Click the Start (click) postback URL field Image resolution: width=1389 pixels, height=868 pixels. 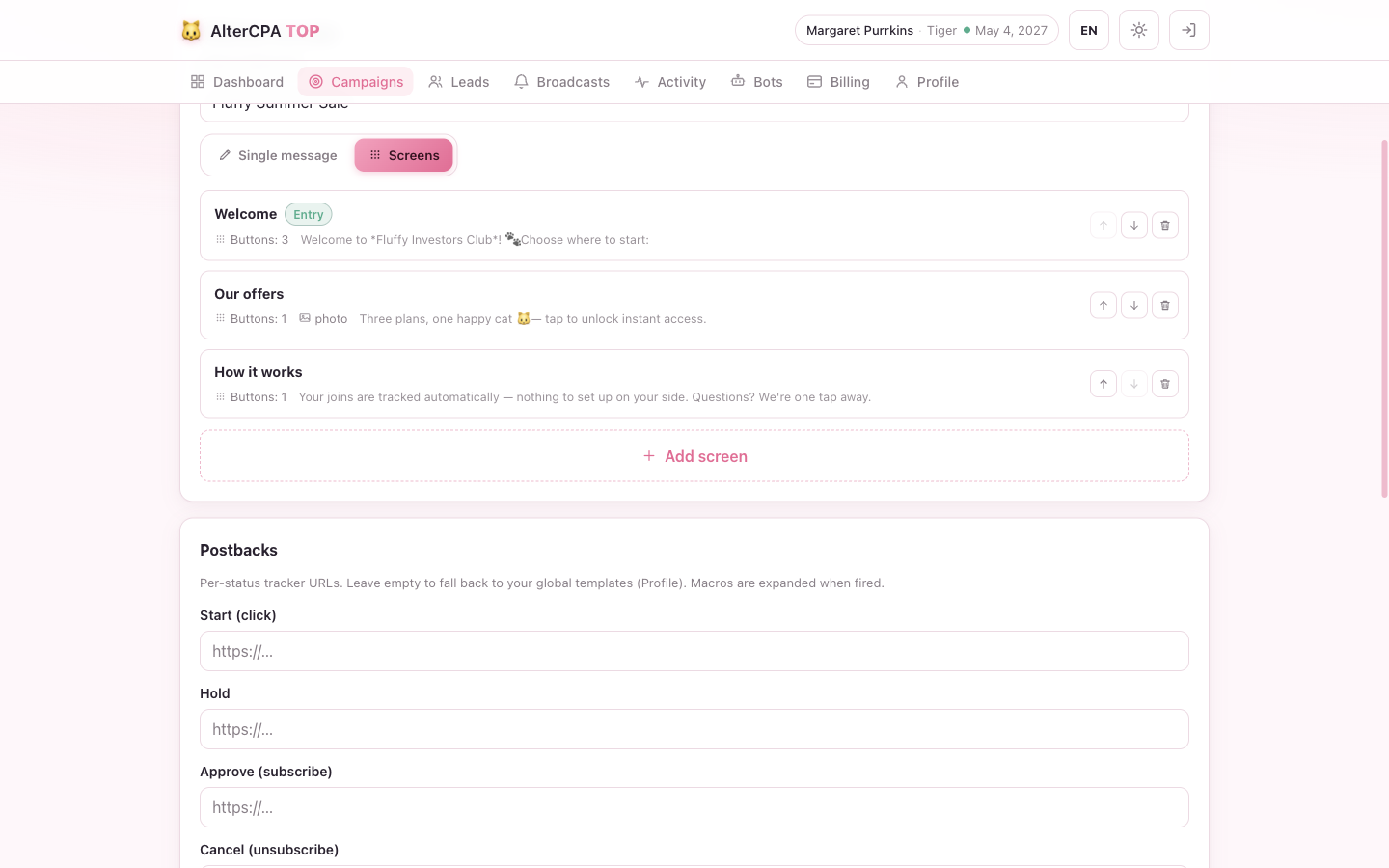tap(694, 651)
